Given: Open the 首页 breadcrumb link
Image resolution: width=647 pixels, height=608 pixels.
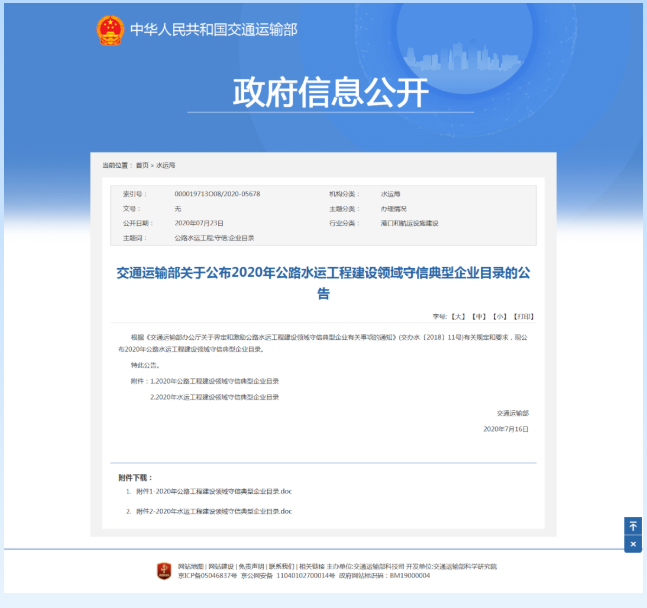Looking at the screenshot, I should (x=142, y=165).
